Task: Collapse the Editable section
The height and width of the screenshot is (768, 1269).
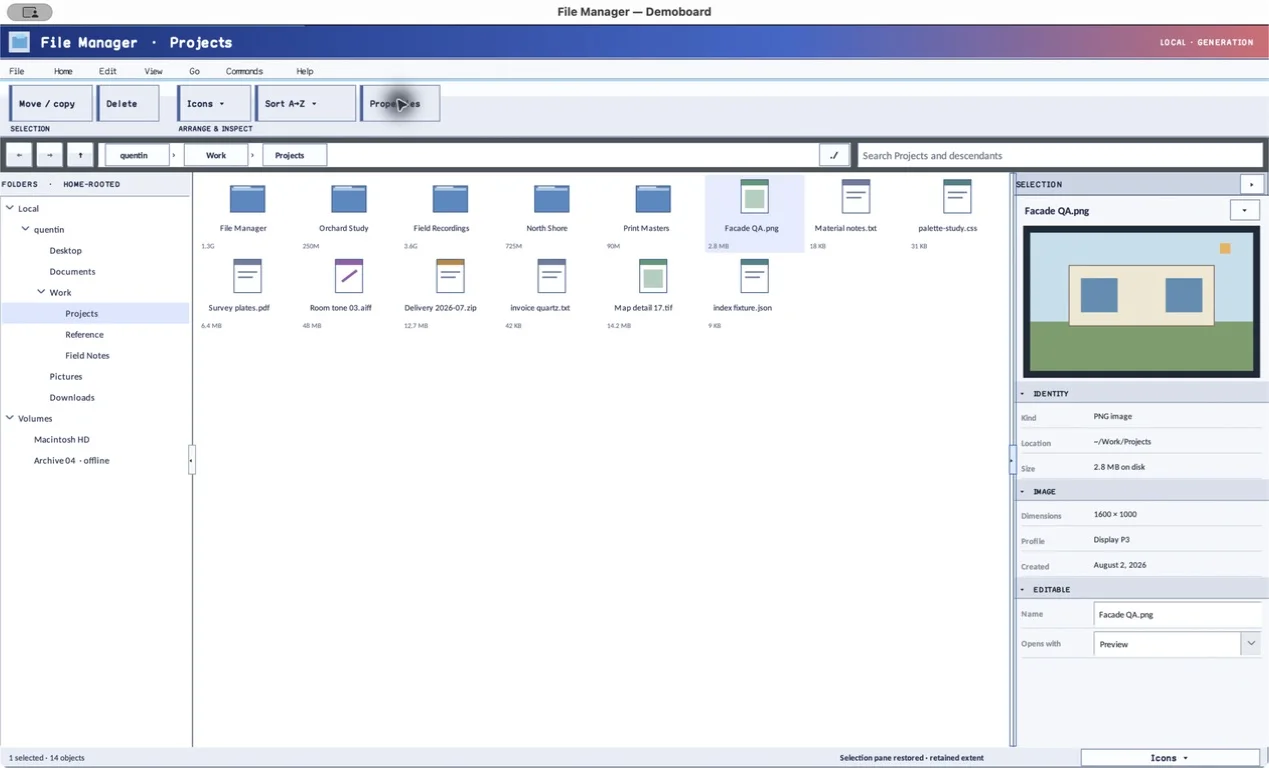Action: tap(1023, 589)
